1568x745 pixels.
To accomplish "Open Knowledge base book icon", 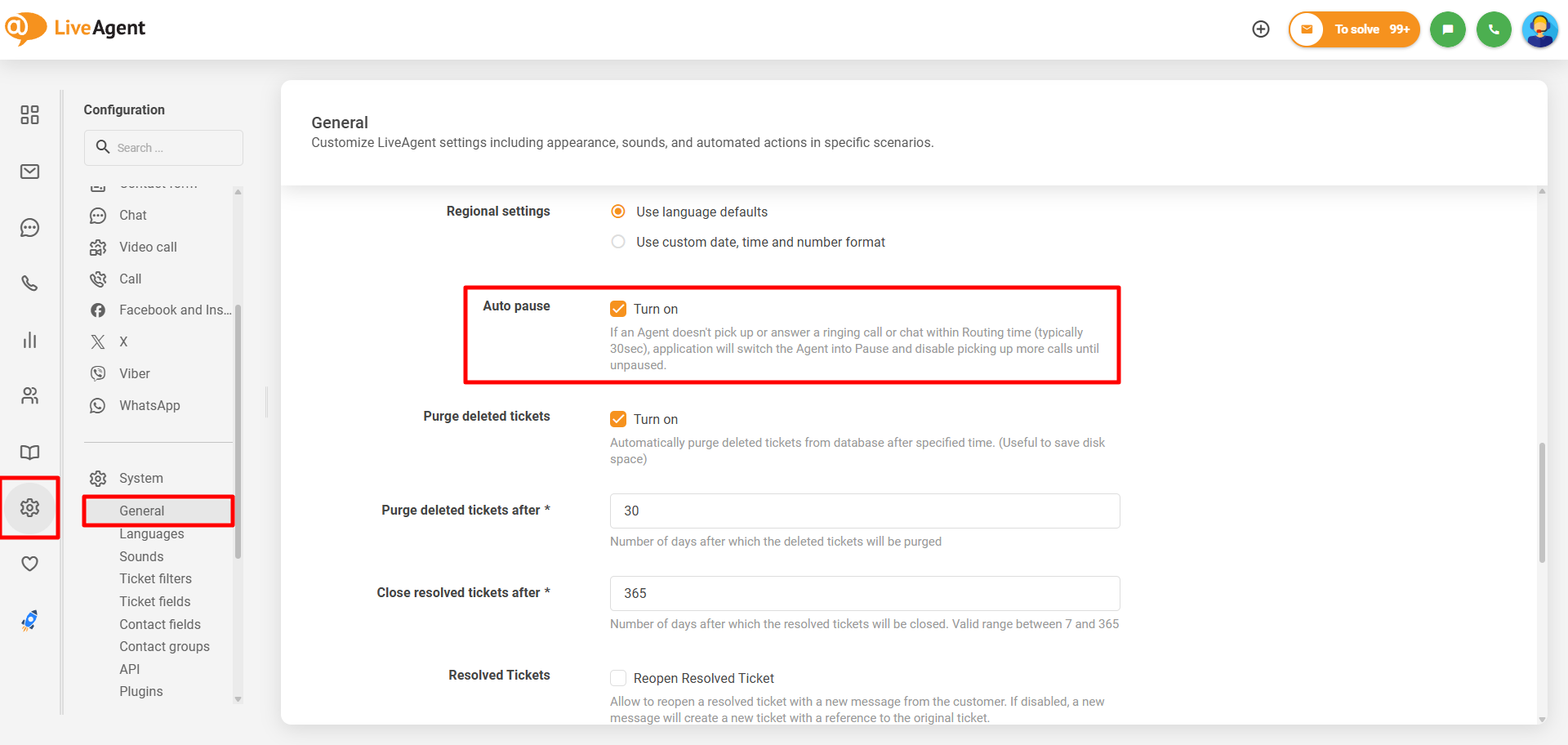I will [x=29, y=453].
